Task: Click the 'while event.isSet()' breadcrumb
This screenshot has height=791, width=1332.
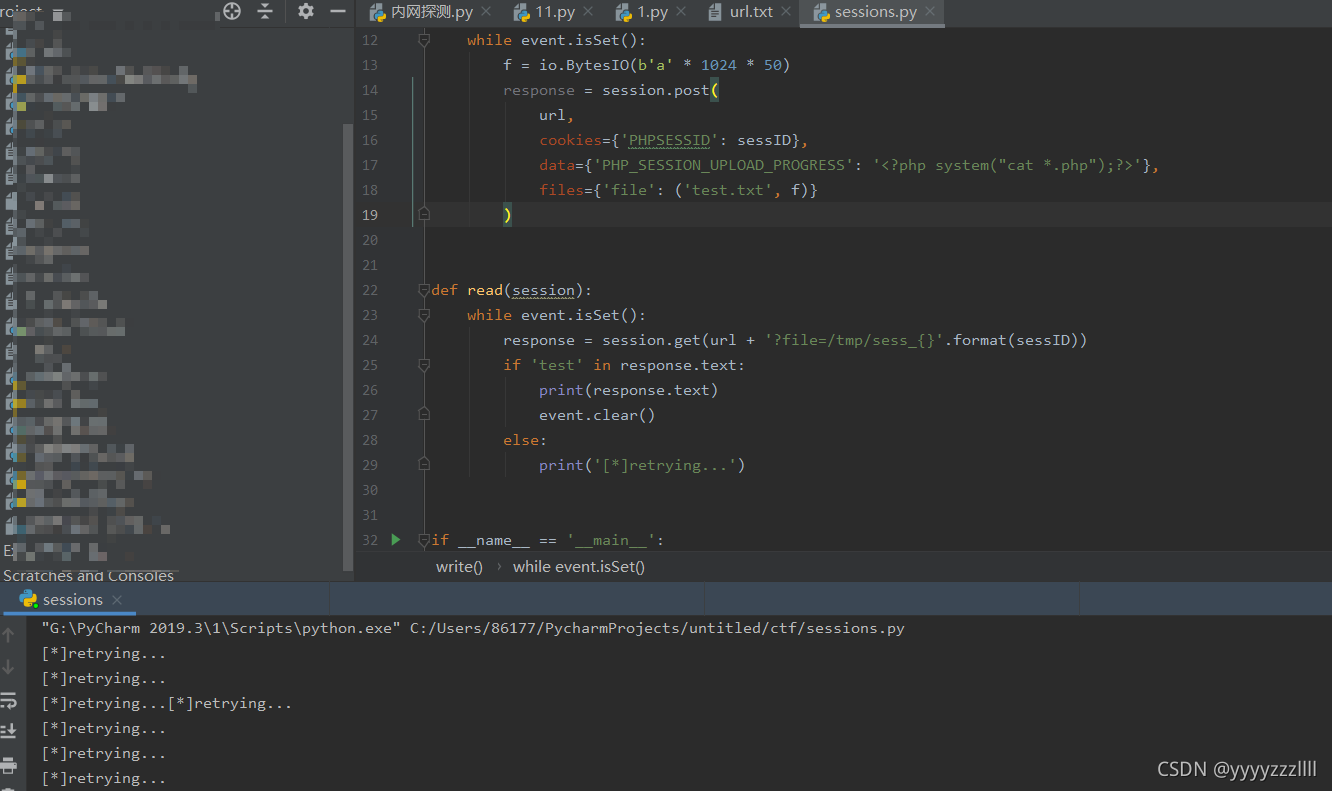Action: pos(579,567)
